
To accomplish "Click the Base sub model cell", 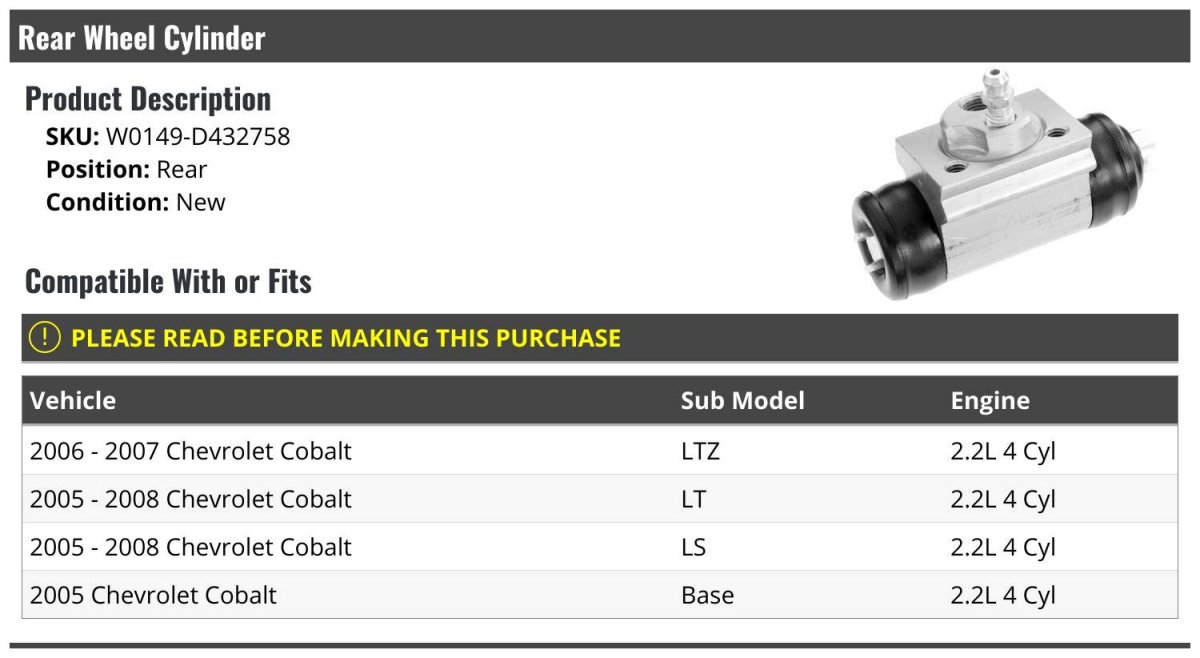I will [707, 595].
